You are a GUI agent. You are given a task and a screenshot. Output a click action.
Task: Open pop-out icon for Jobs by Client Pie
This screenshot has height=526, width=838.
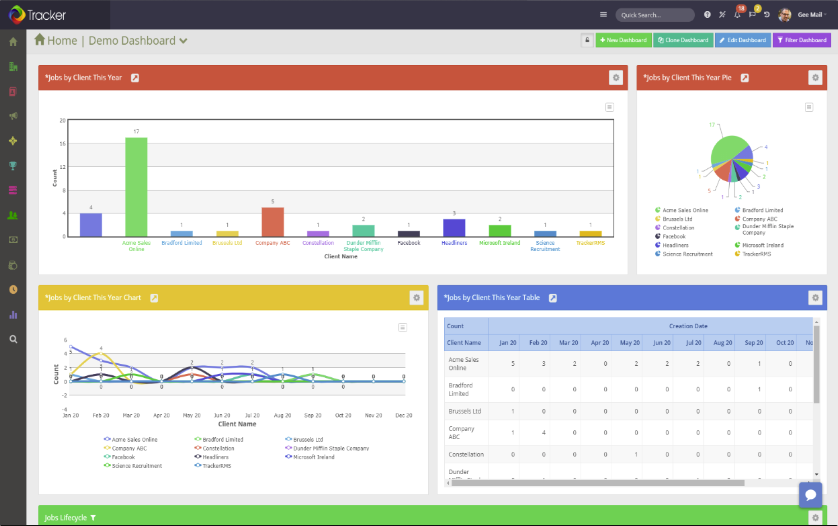pyautogui.click(x=744, y=78)
